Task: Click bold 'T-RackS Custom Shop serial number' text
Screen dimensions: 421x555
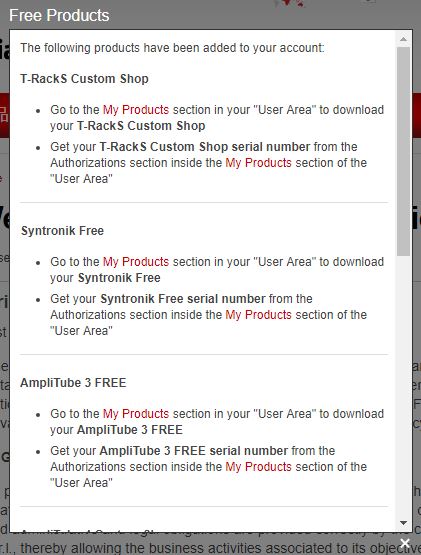Action: 205,147
